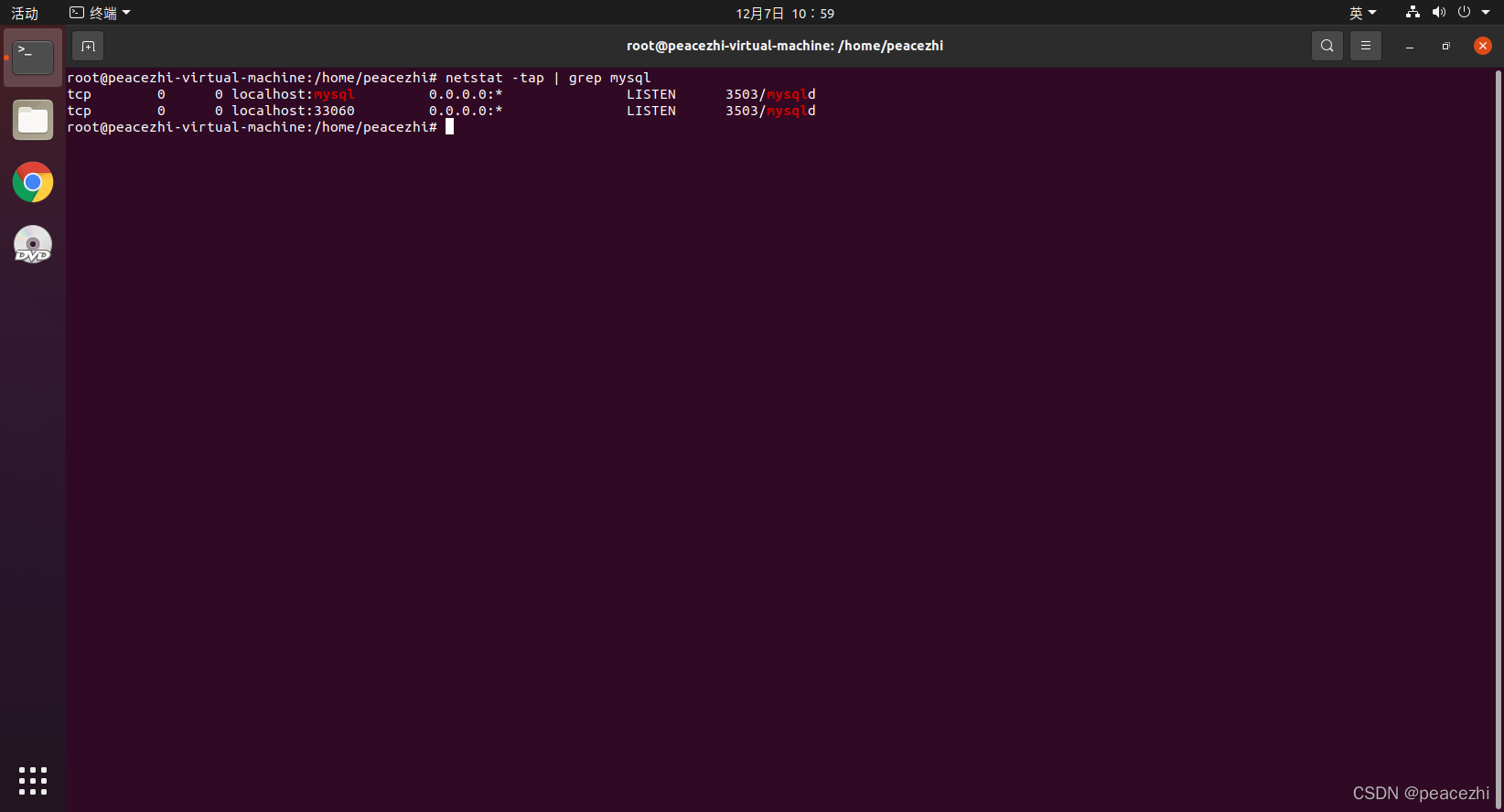1504x812 pixels.
Task: Open the Terminal app in the dock
Action: tap(33, 58)
